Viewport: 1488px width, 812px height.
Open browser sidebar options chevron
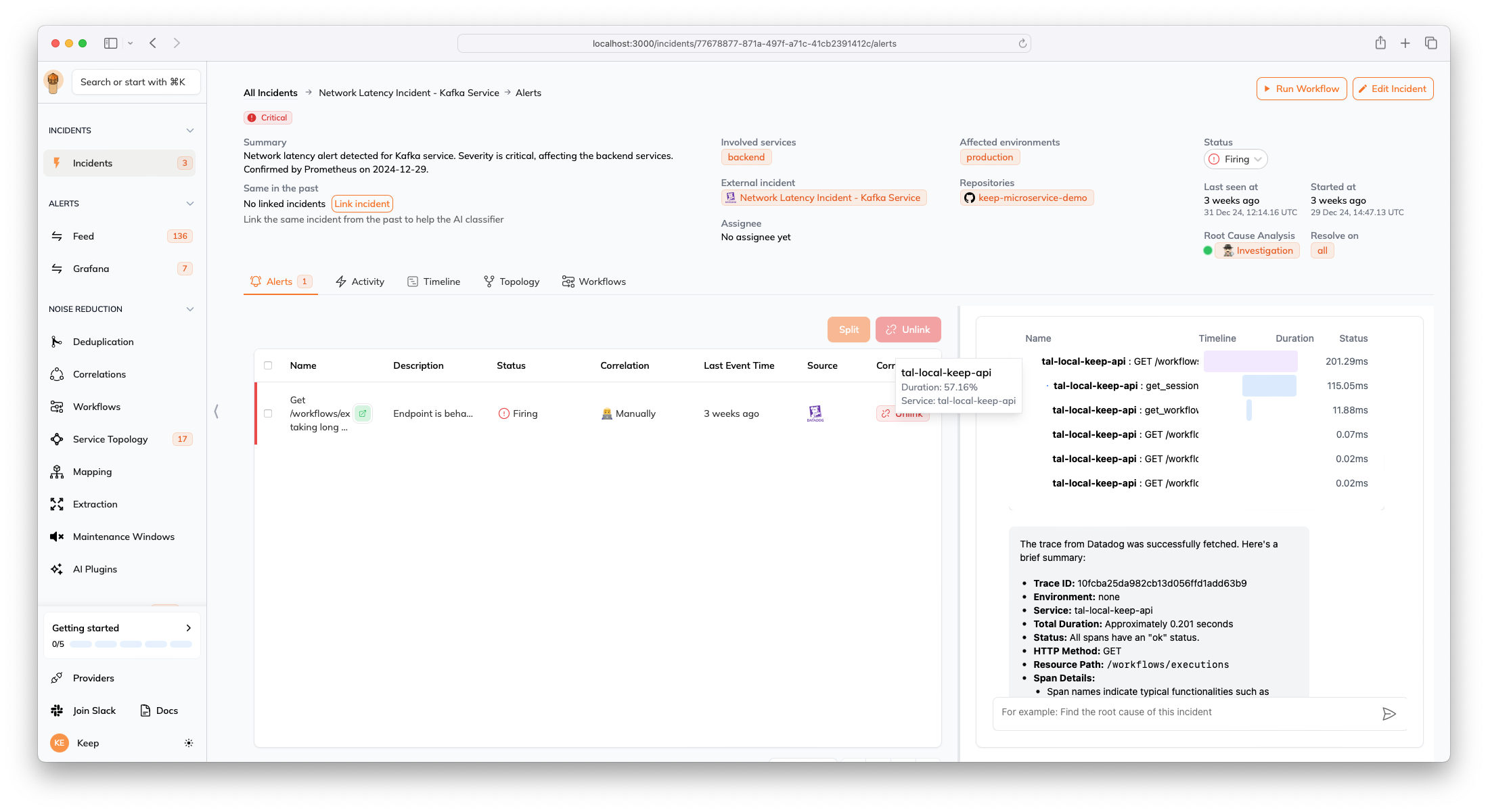tap(130, 43)
